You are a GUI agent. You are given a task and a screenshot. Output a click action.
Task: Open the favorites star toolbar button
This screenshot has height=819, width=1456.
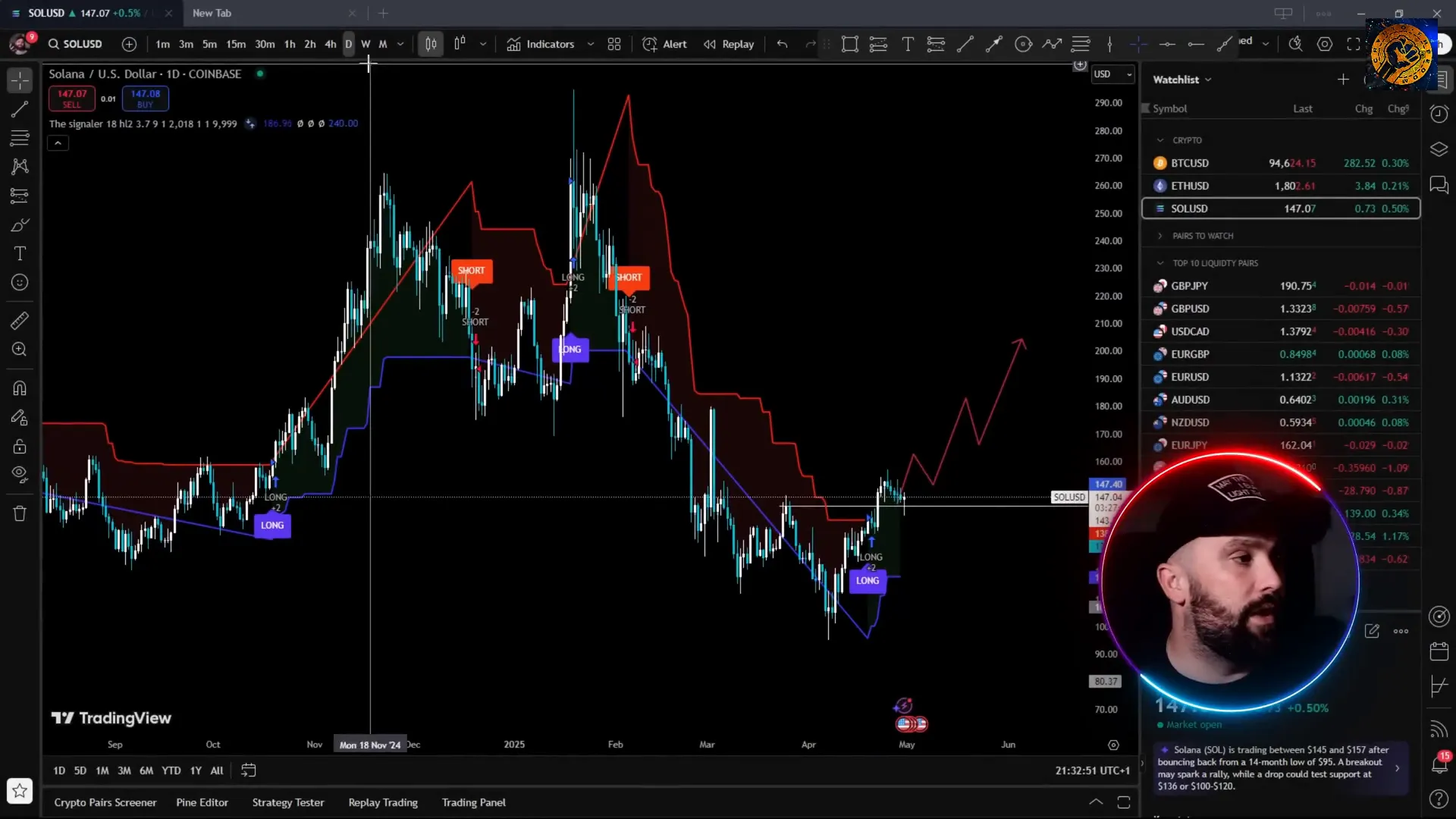click(x=20, y=791)
